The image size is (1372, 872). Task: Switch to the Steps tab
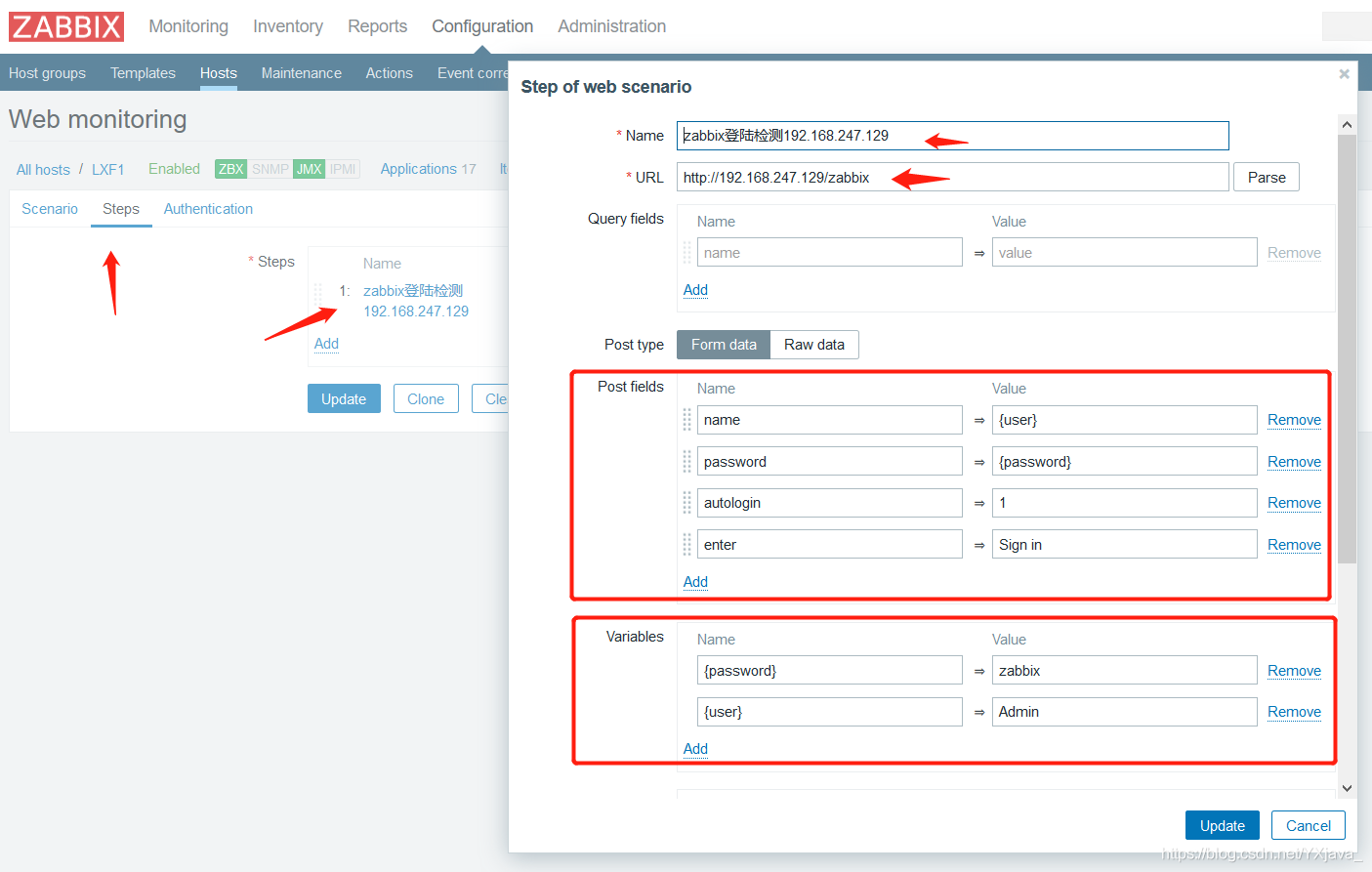click(x=121, y=209)
